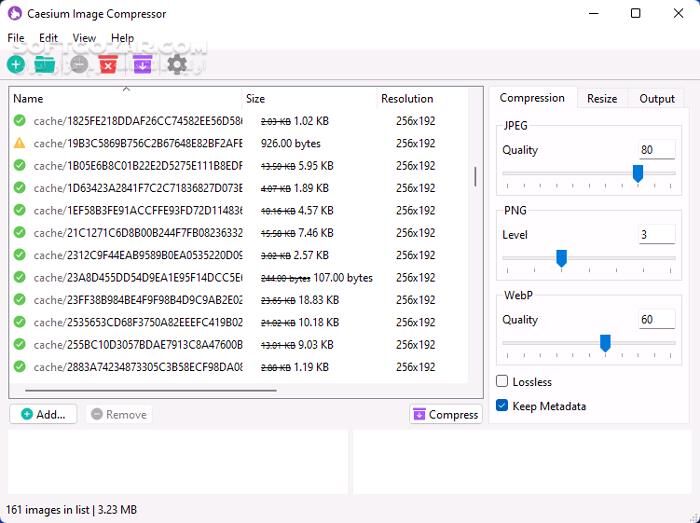Click warning icon on cache/19B3C5869B row
Screen dimensions: 700x523
click(19, 143)
